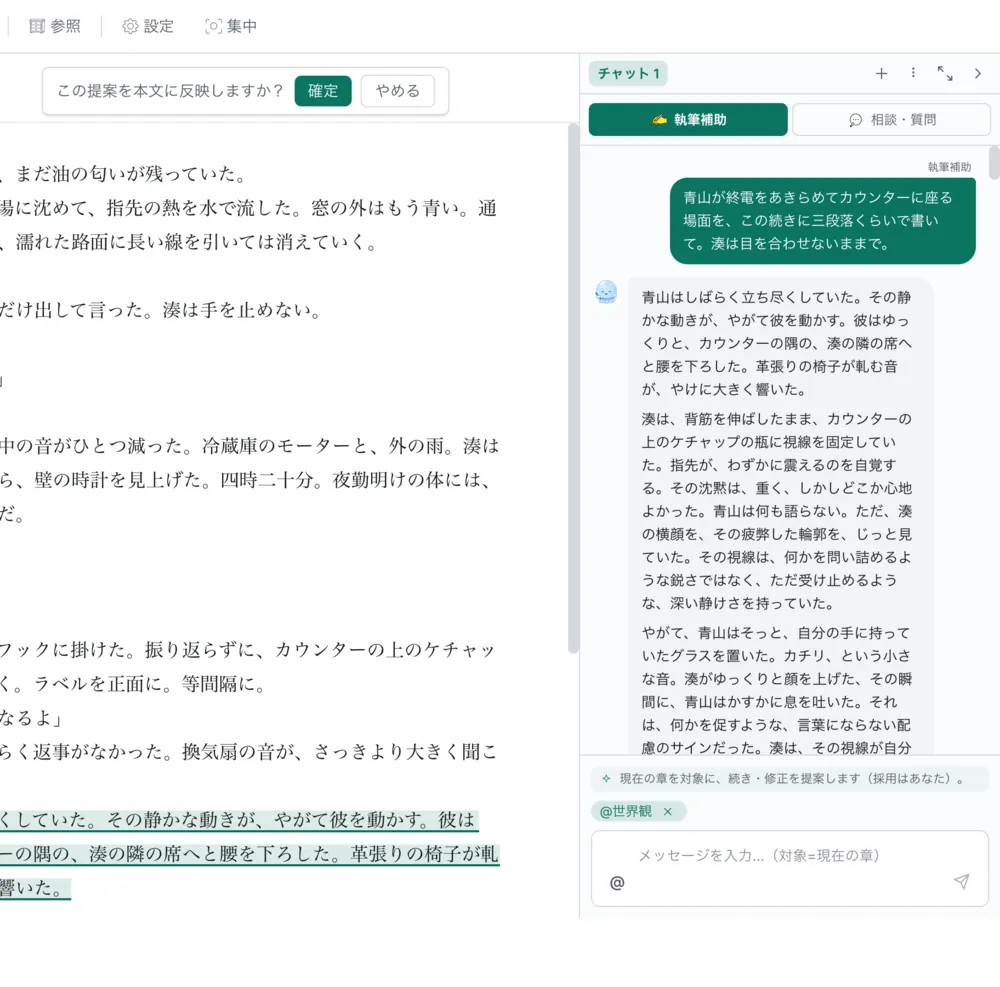Image resolution: width=1000 pixels, height=987 pixels.
Task: Click editor line 湊は手を止めない。
Action: pyautogui.click(x=244, y=310)
